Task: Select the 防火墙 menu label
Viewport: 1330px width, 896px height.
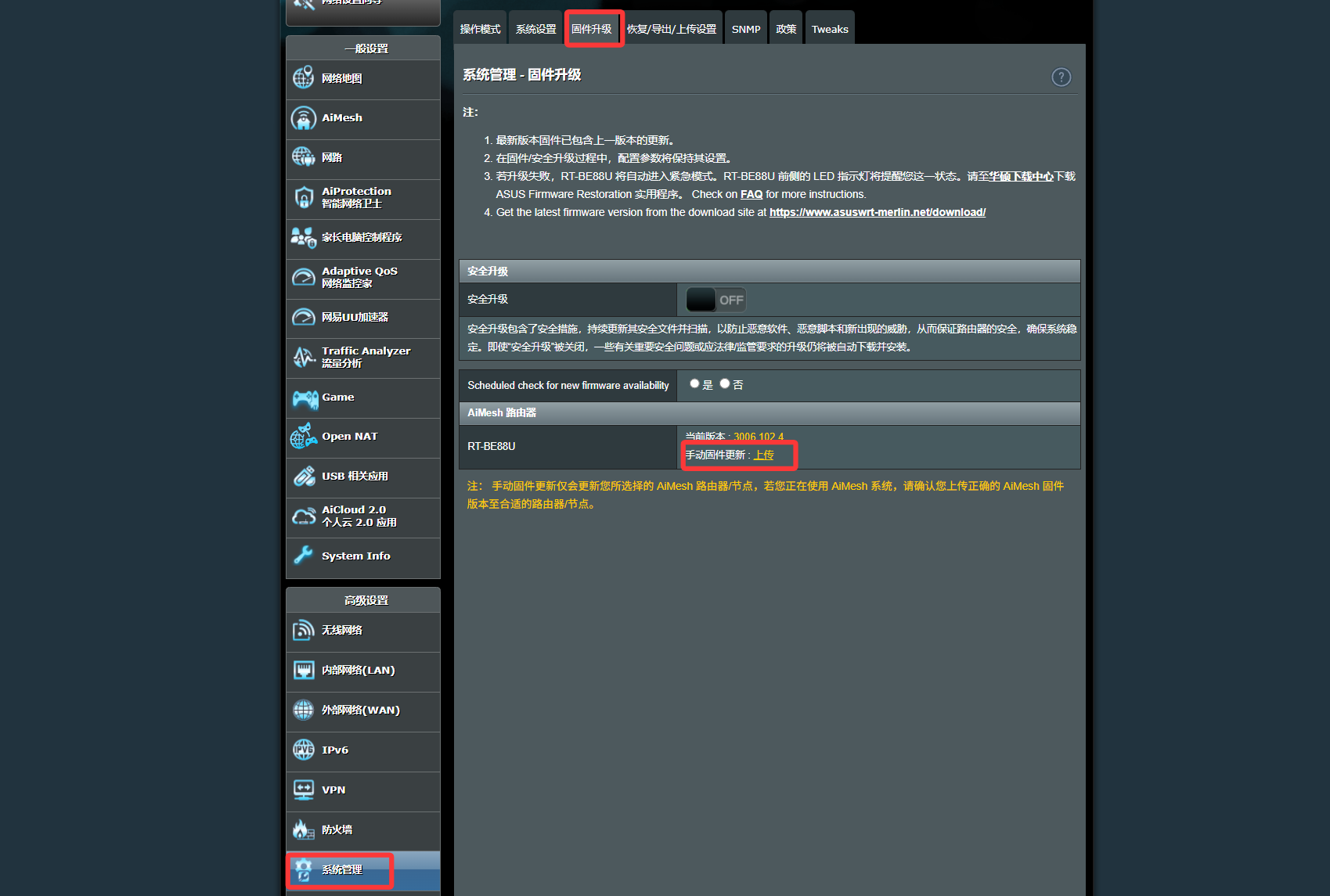Action: tap(337, 829)
